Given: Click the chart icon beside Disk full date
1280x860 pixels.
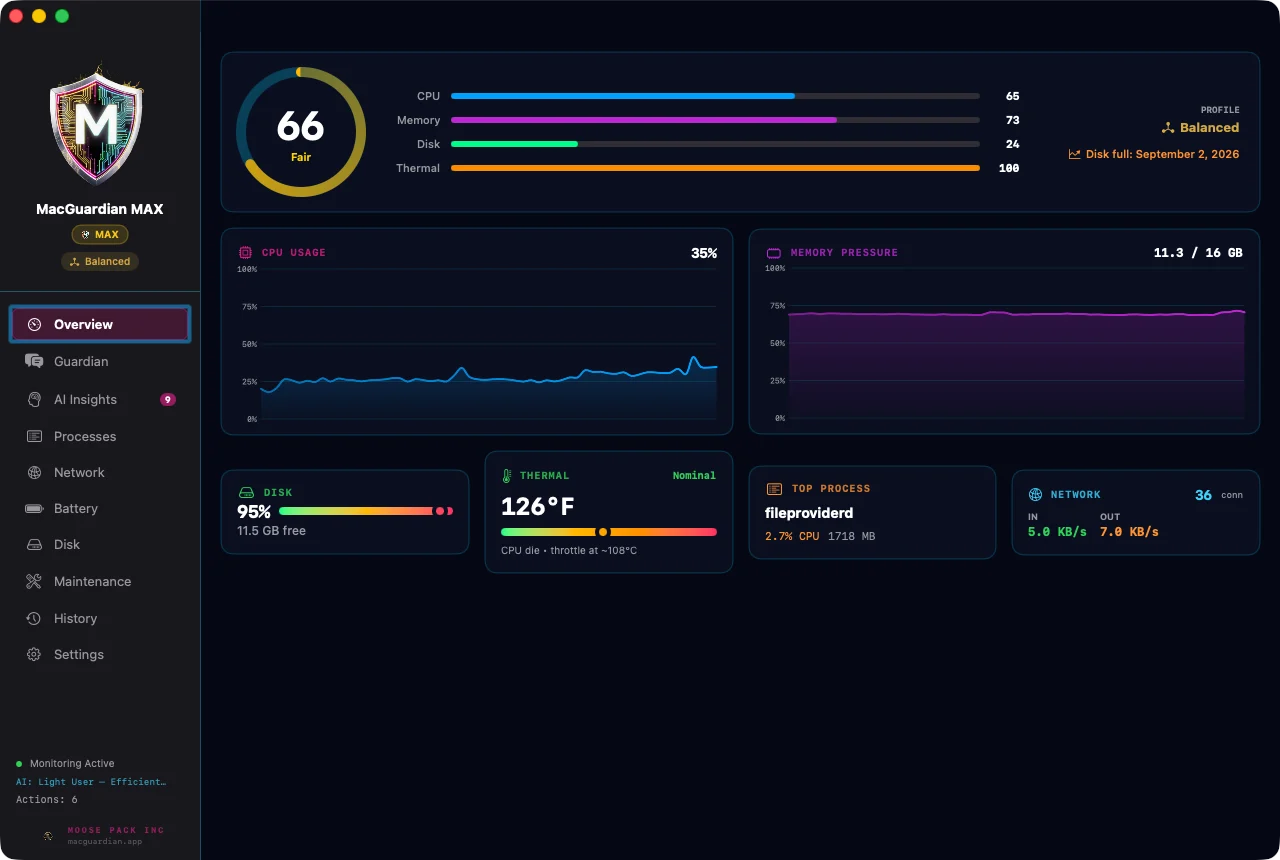Looking at the screenshot, I should [x=1074, y=154].
